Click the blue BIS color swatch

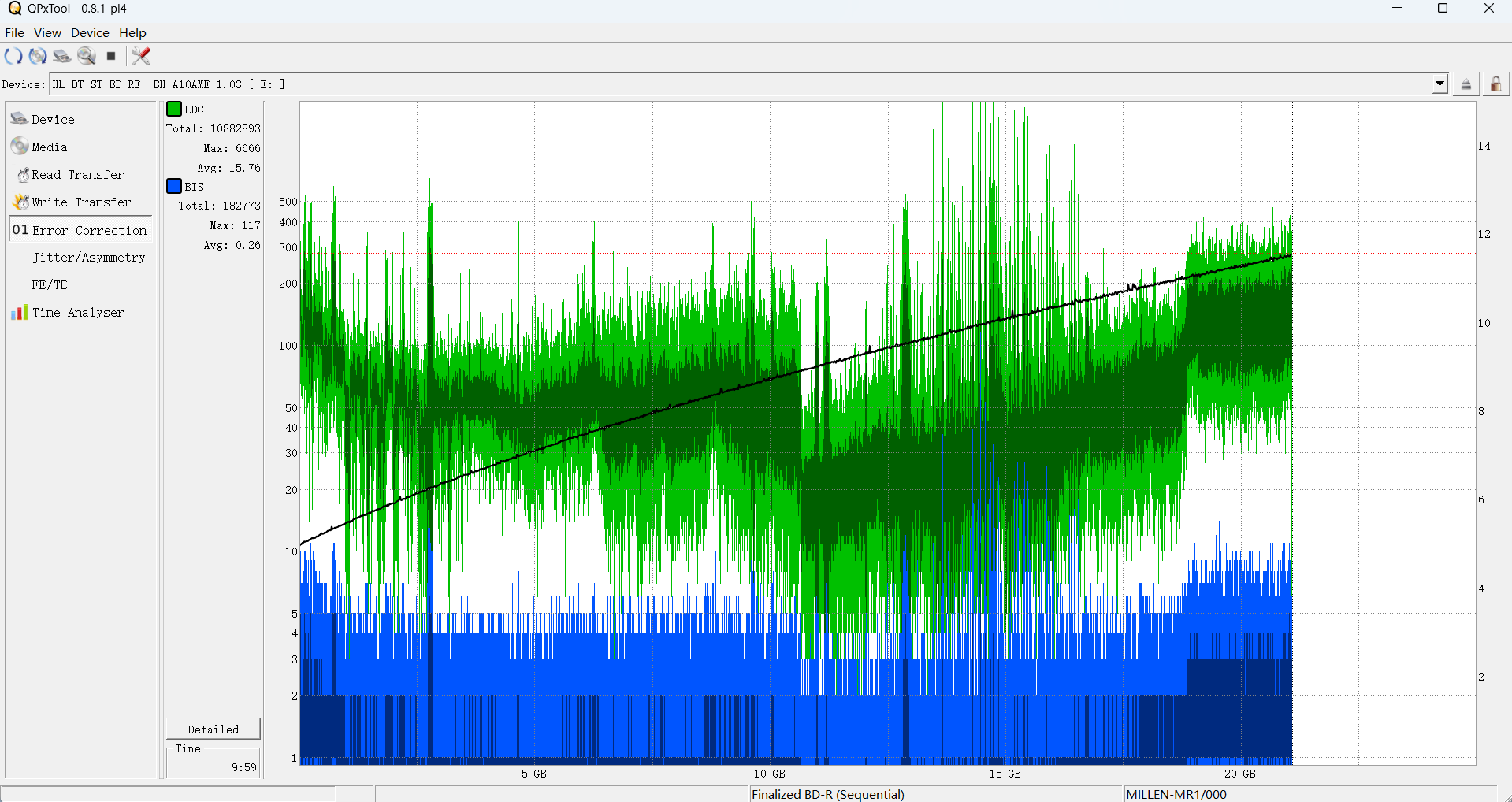tap(174, 186)
